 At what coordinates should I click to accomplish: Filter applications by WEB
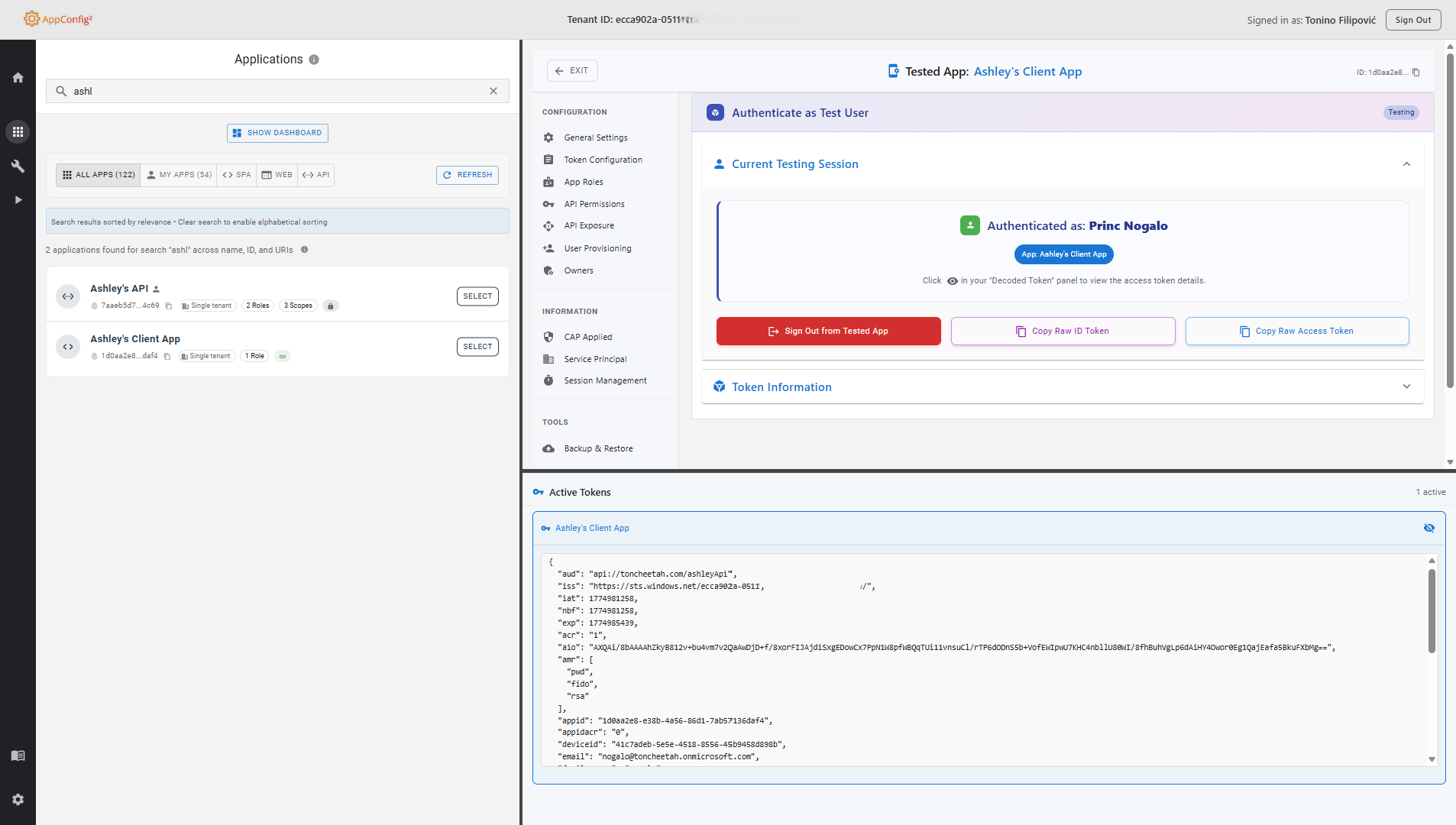[277, 175]
